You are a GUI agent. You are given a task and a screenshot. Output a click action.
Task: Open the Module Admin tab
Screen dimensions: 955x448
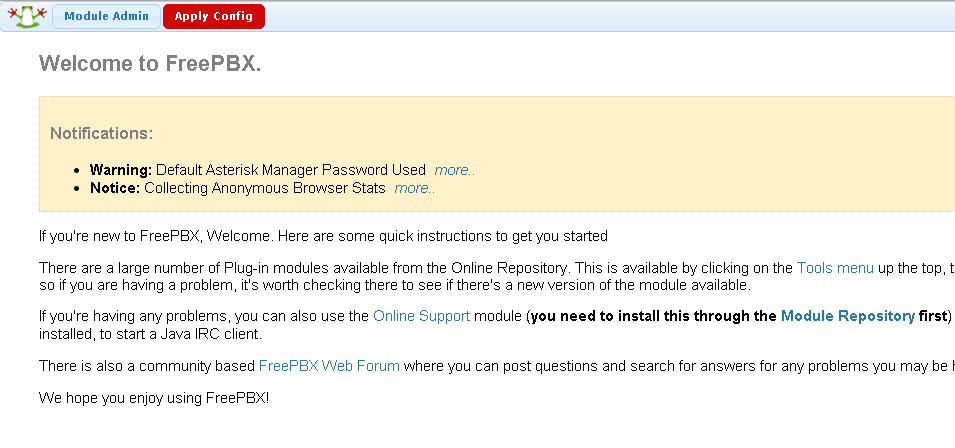point(107,16)
